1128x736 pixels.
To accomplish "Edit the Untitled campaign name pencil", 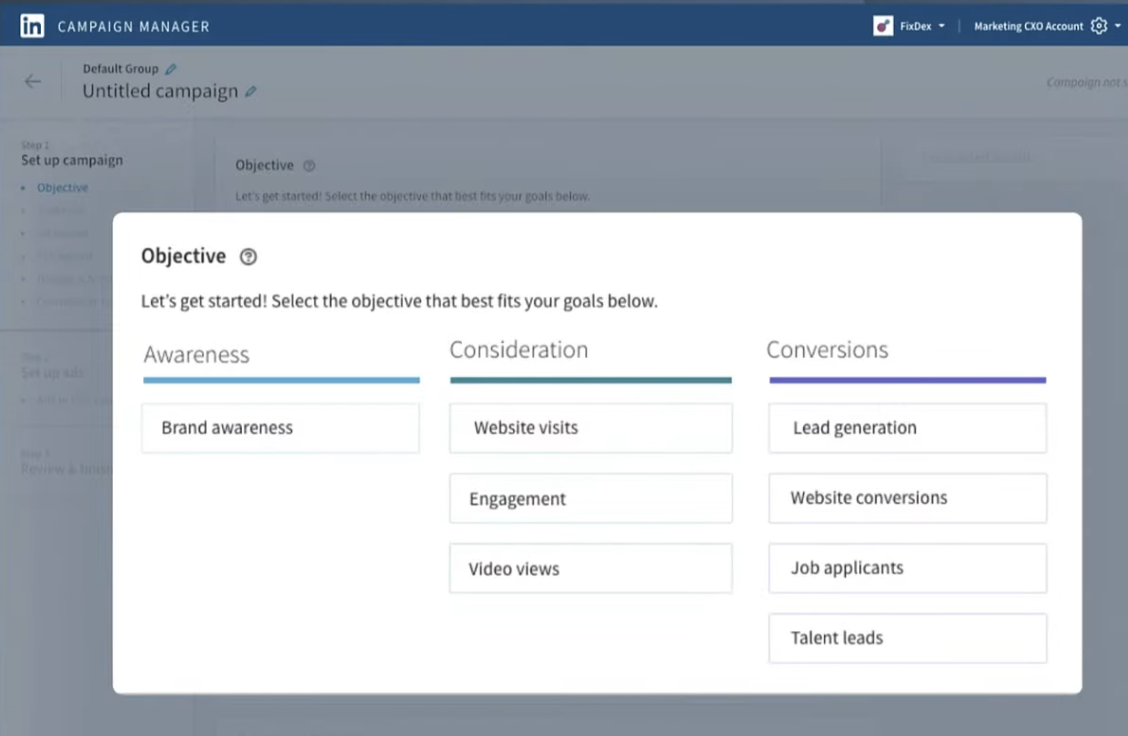I will pos(250,91).
